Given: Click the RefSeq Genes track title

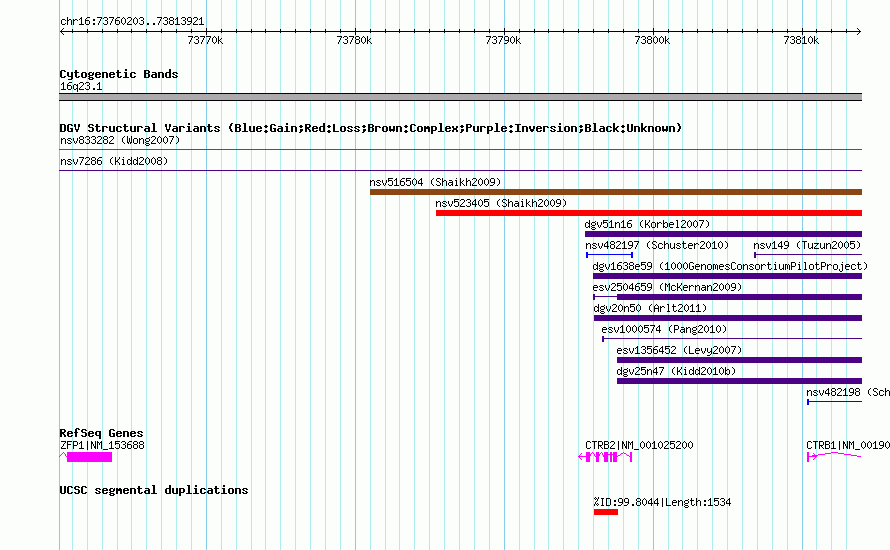Looking at the screenshot, I should [102, 433].
